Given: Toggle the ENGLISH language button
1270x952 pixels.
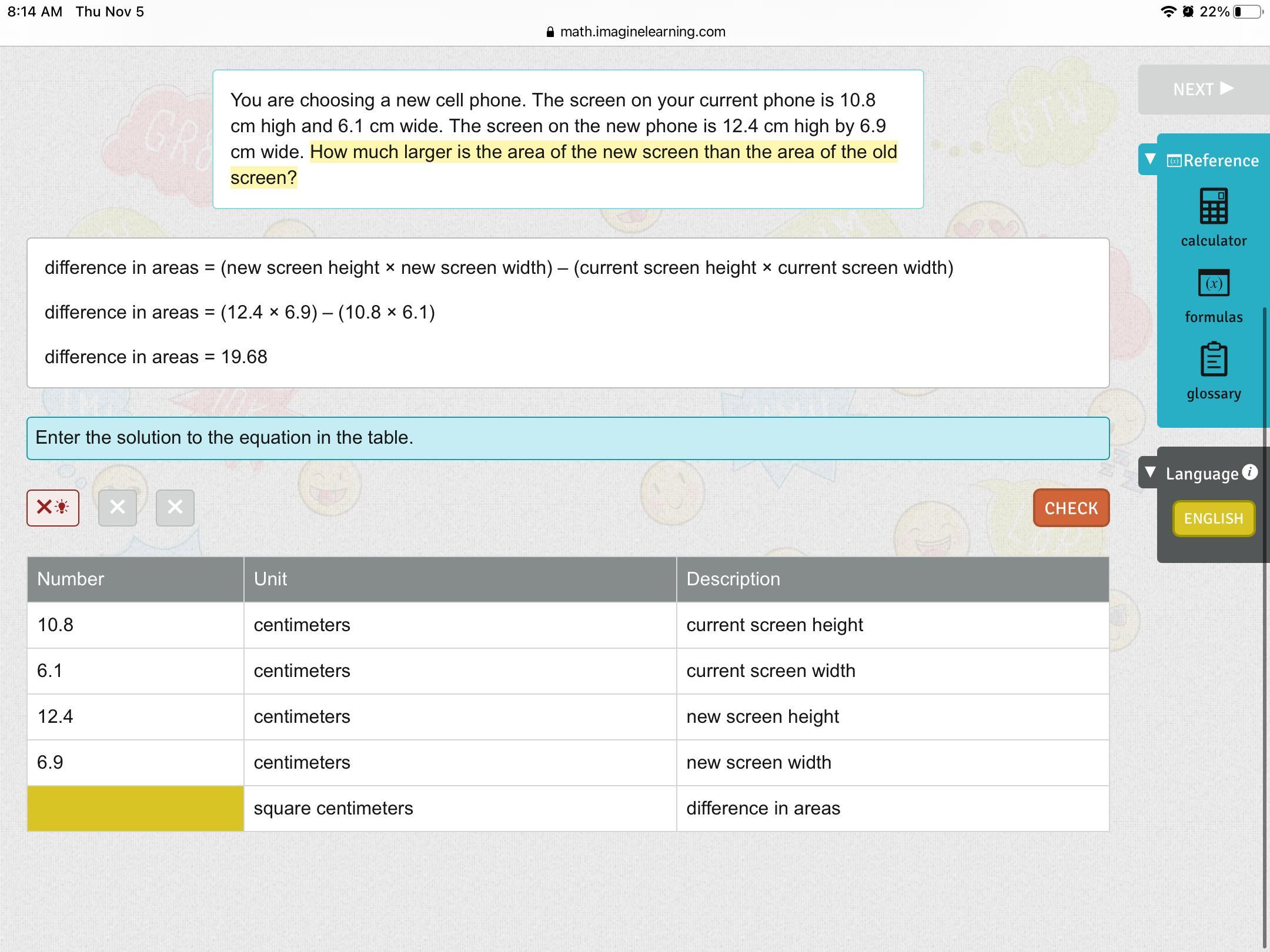Looking at the screenshot, I should [x=1213, y=518].
